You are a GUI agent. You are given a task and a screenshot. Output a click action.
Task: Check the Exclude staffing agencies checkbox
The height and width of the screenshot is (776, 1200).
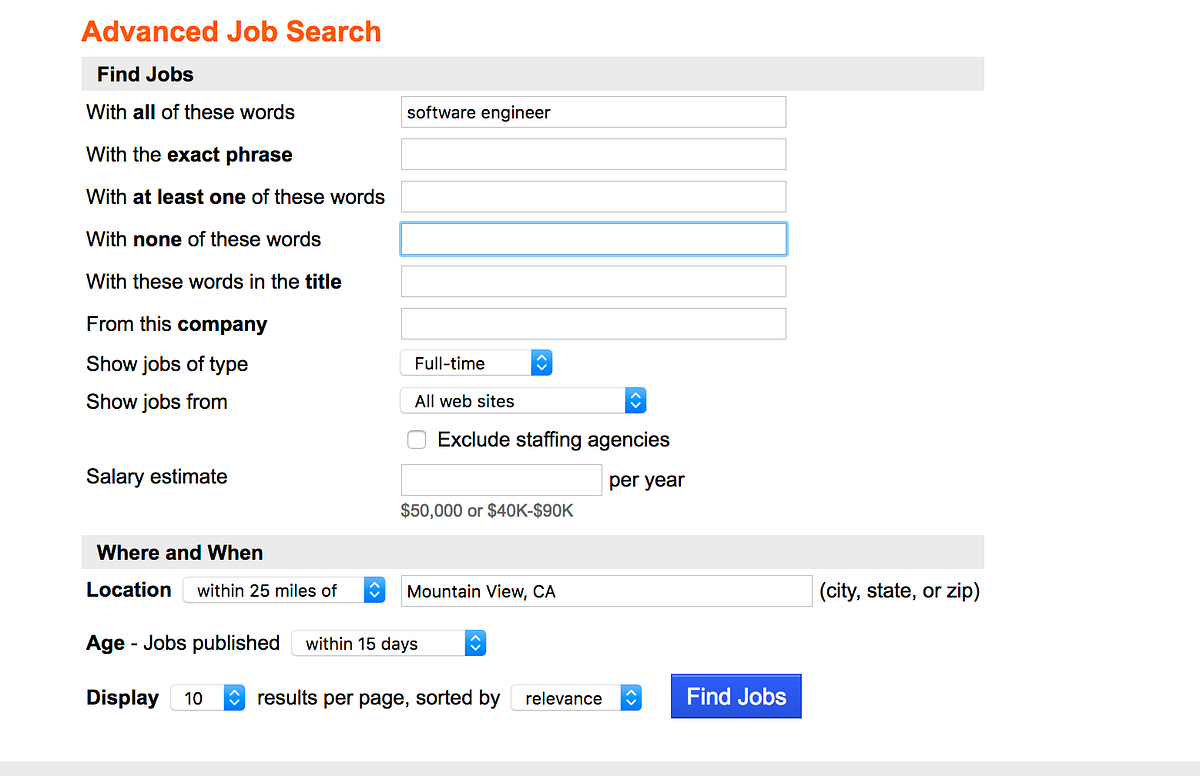click(x=417, y=440)
